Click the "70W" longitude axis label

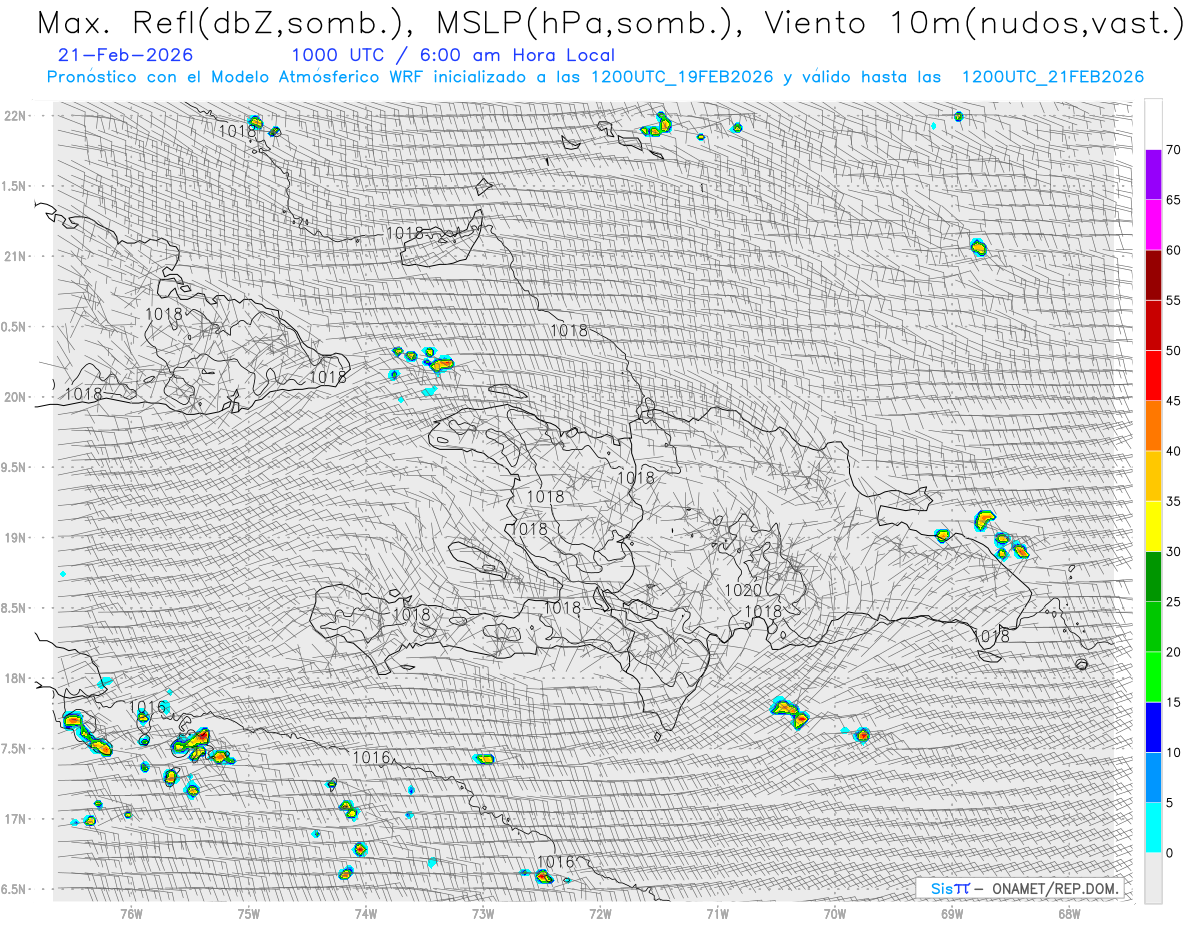click(835, 912)
